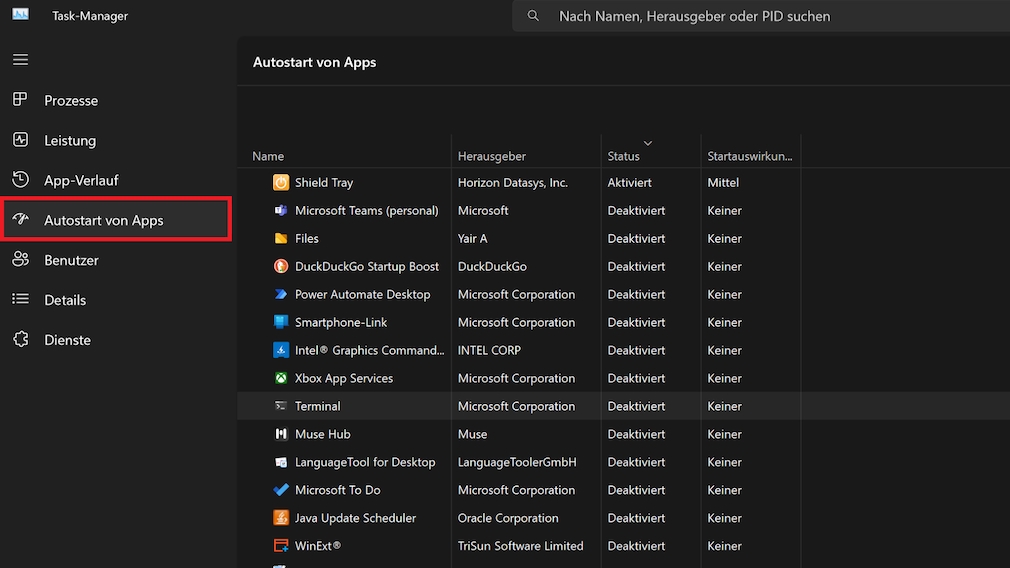Click the Smartphone-Link icon
The width and height of the screenshot is (1010, 568).
(281, 322)
